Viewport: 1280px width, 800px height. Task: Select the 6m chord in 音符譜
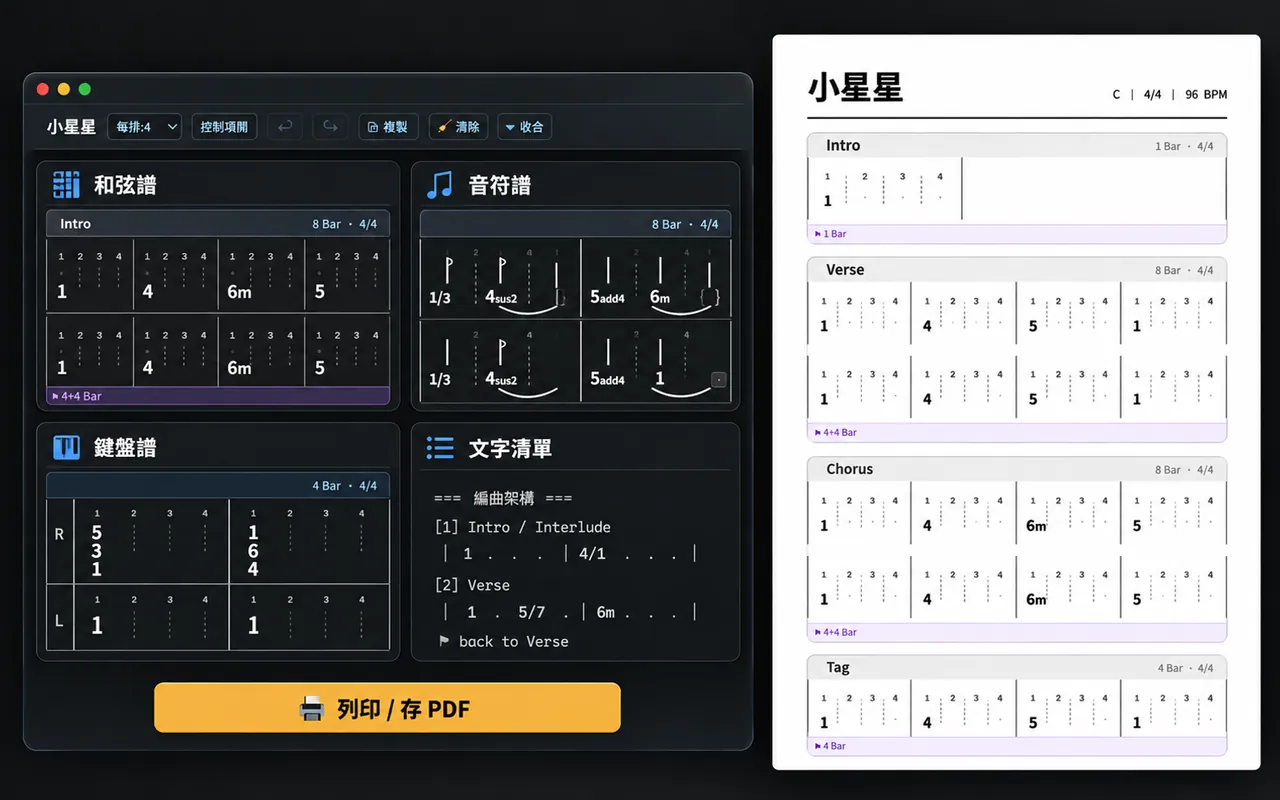click(x=660, y=297)
